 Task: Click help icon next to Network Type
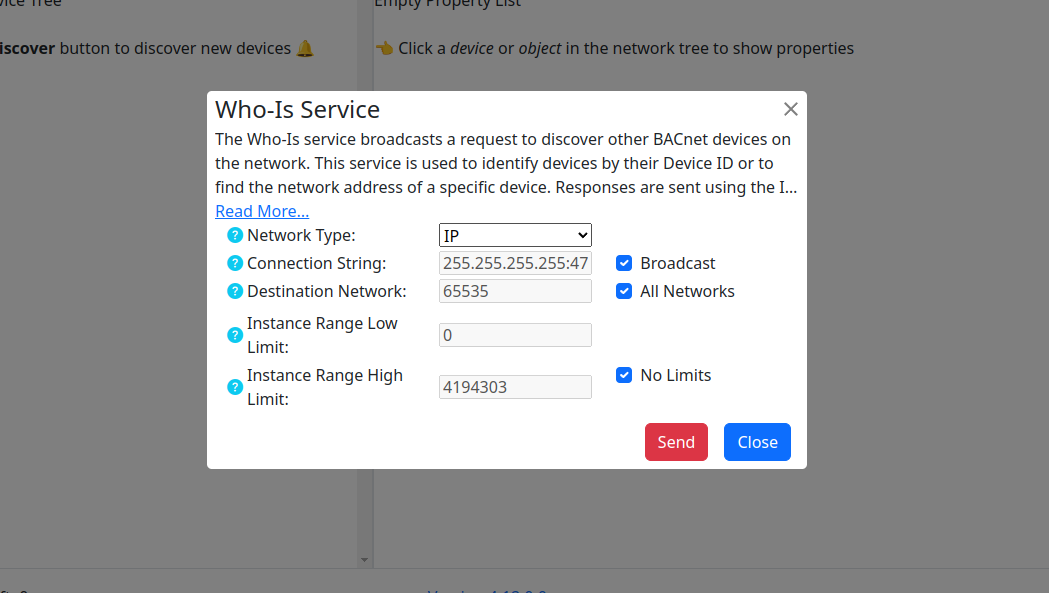pos(235,236)
